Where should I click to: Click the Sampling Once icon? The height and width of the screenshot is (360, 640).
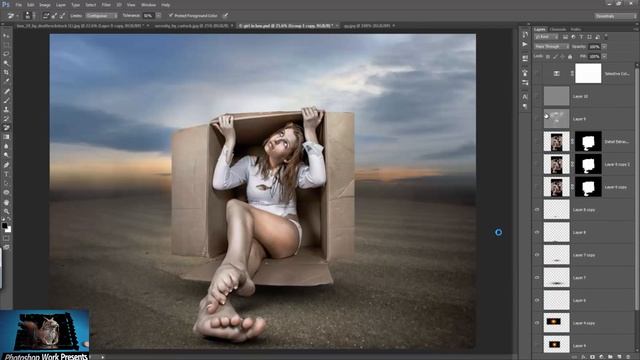click(x=54, y=16)
